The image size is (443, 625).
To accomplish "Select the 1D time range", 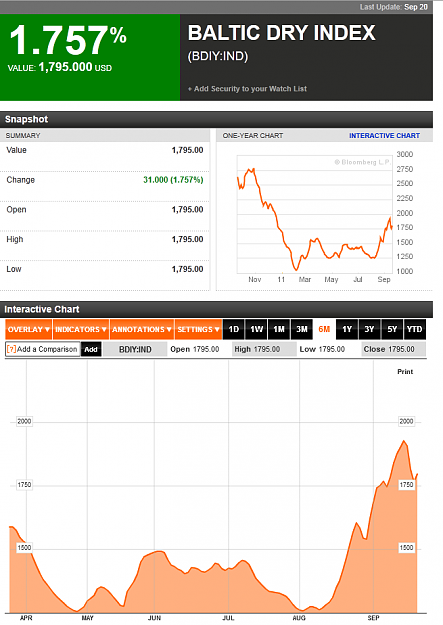I will tap(234, 329).
